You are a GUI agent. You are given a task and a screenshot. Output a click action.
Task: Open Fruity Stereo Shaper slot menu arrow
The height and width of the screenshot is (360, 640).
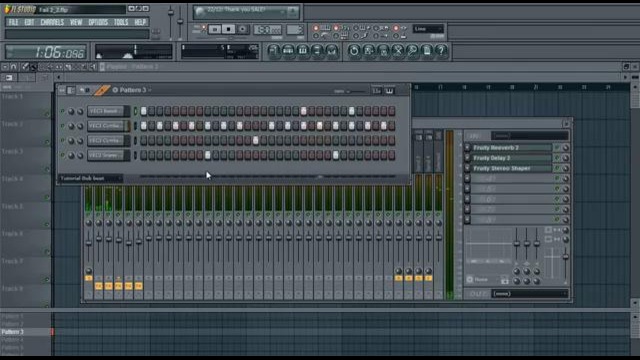click(x=467, y=168)
